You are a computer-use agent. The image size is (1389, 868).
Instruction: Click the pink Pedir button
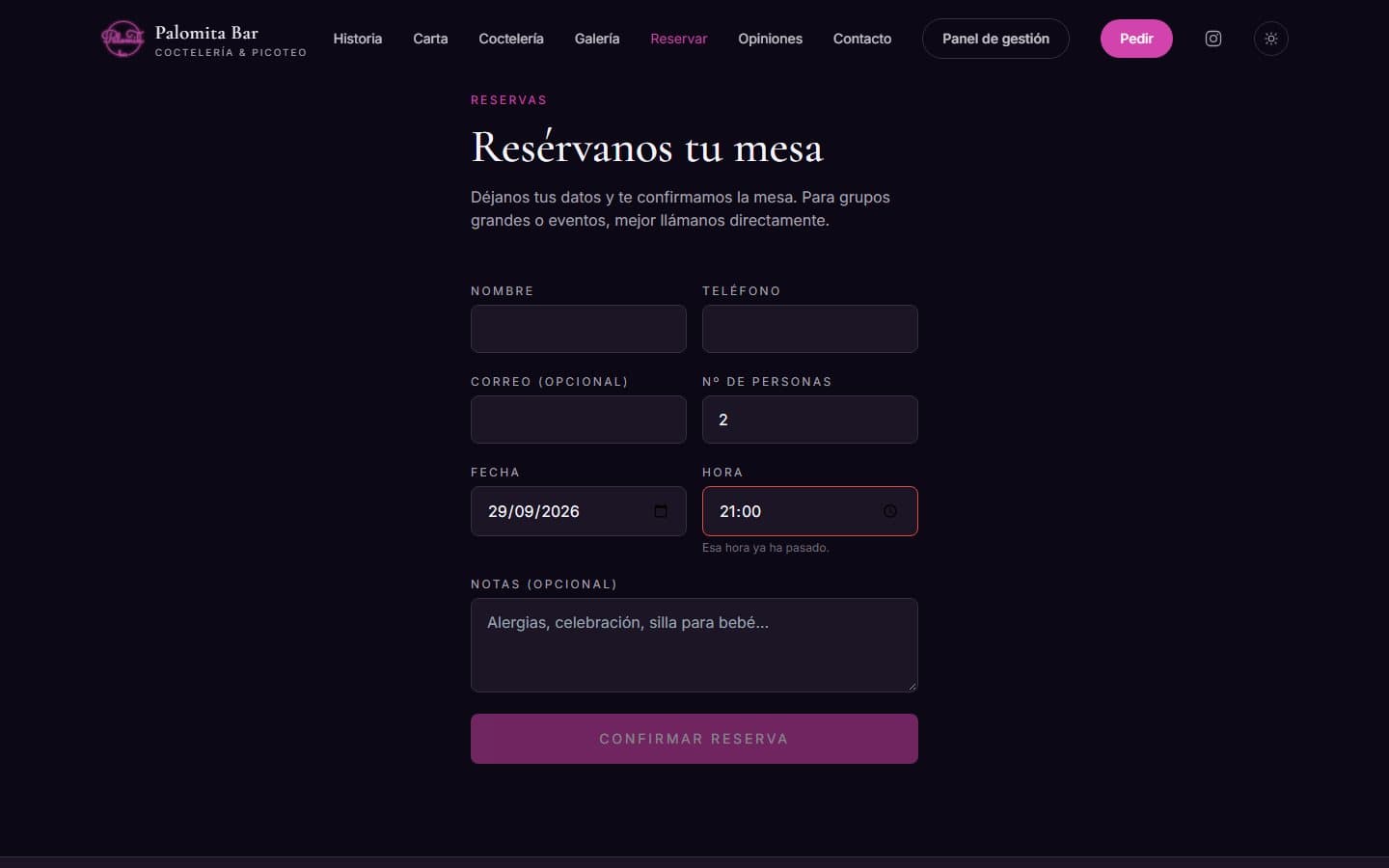pyautogui.click(x=1136, y=39)
